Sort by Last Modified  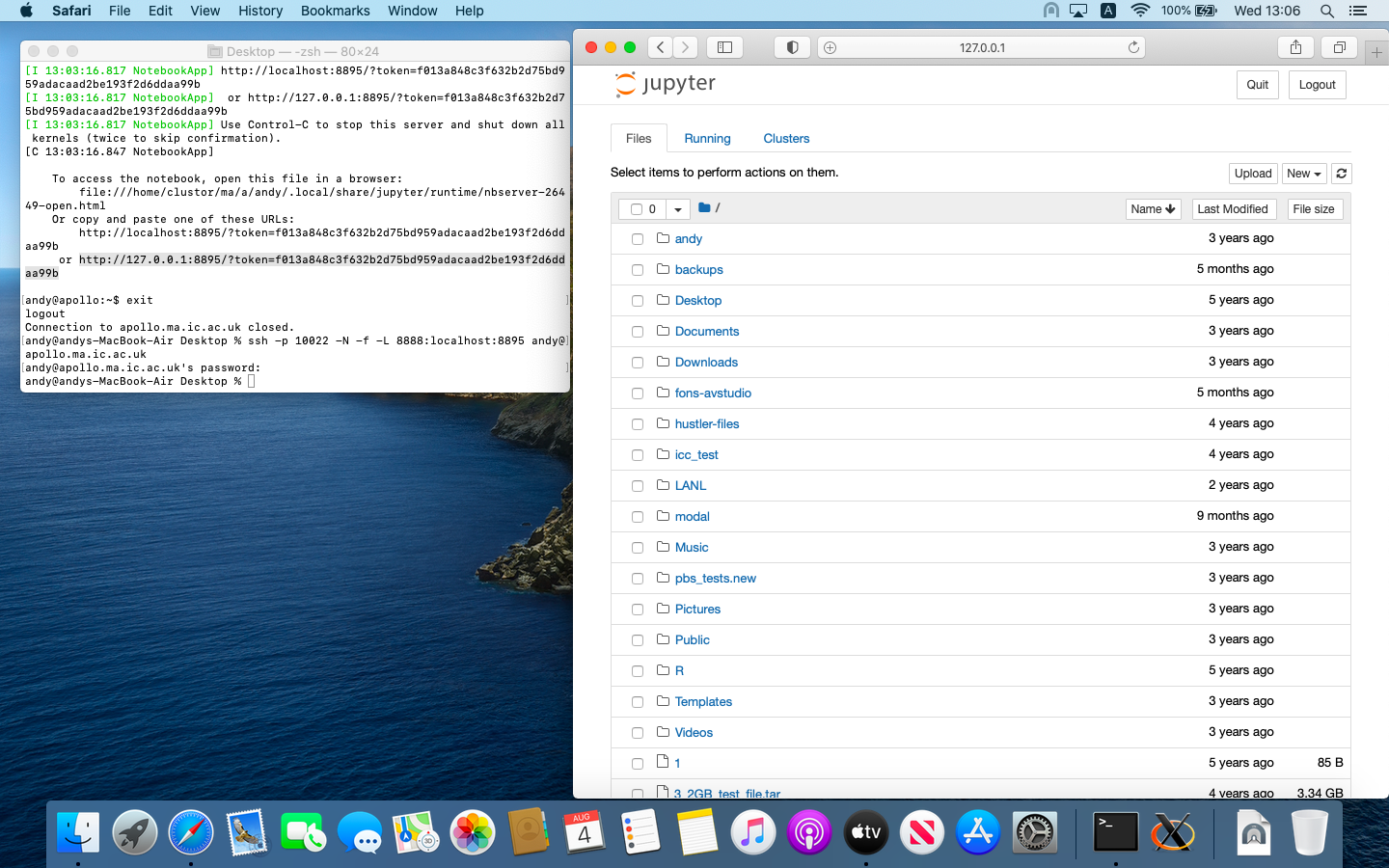pyautogui.click(x=1233, y=209)
